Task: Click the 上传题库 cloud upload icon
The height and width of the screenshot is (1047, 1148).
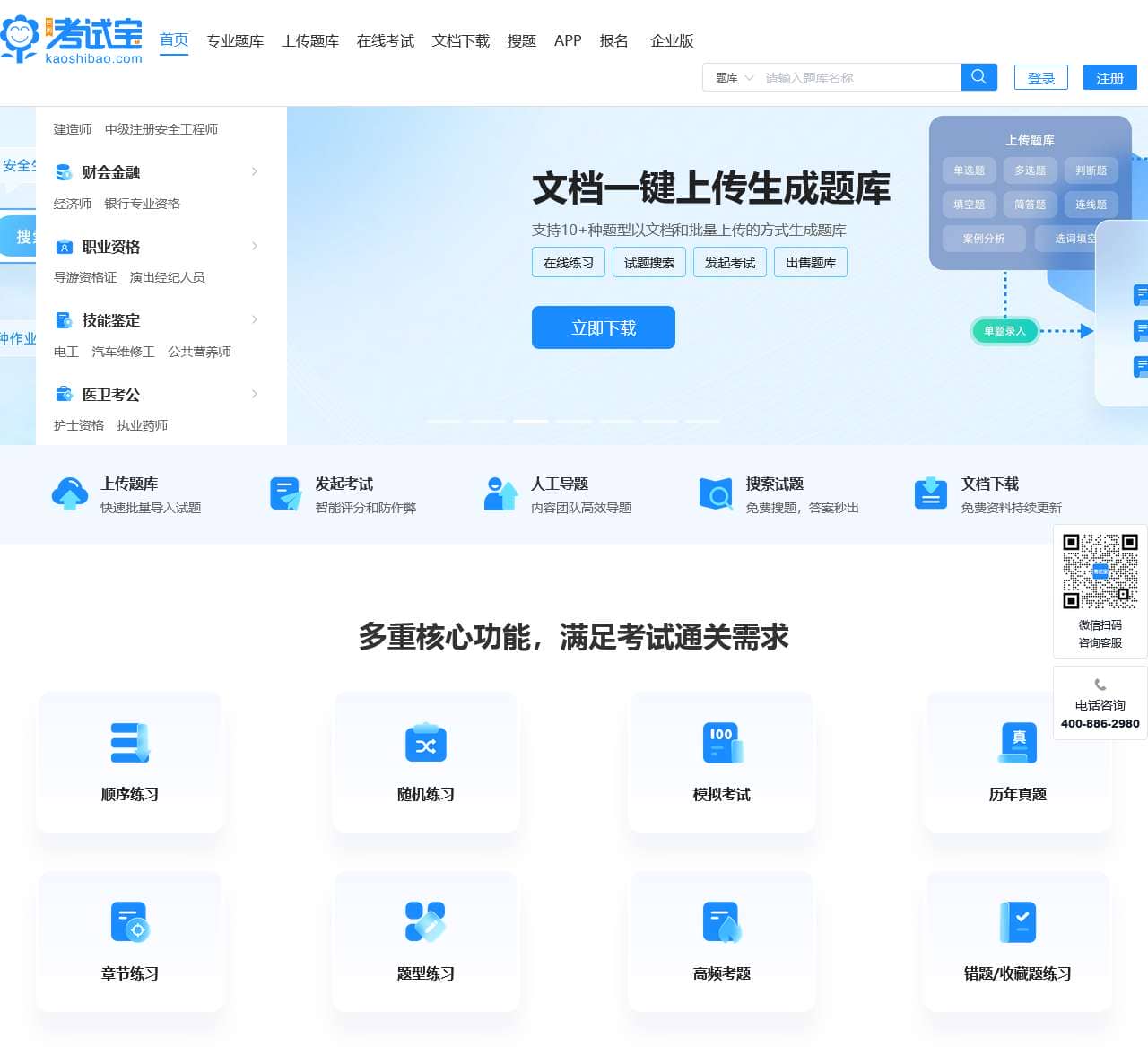Action: (x=70, y=494)
